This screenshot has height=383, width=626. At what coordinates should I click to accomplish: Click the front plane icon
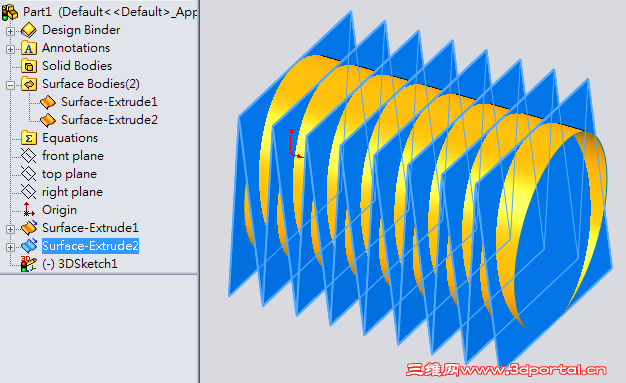[x=29, y=156]
